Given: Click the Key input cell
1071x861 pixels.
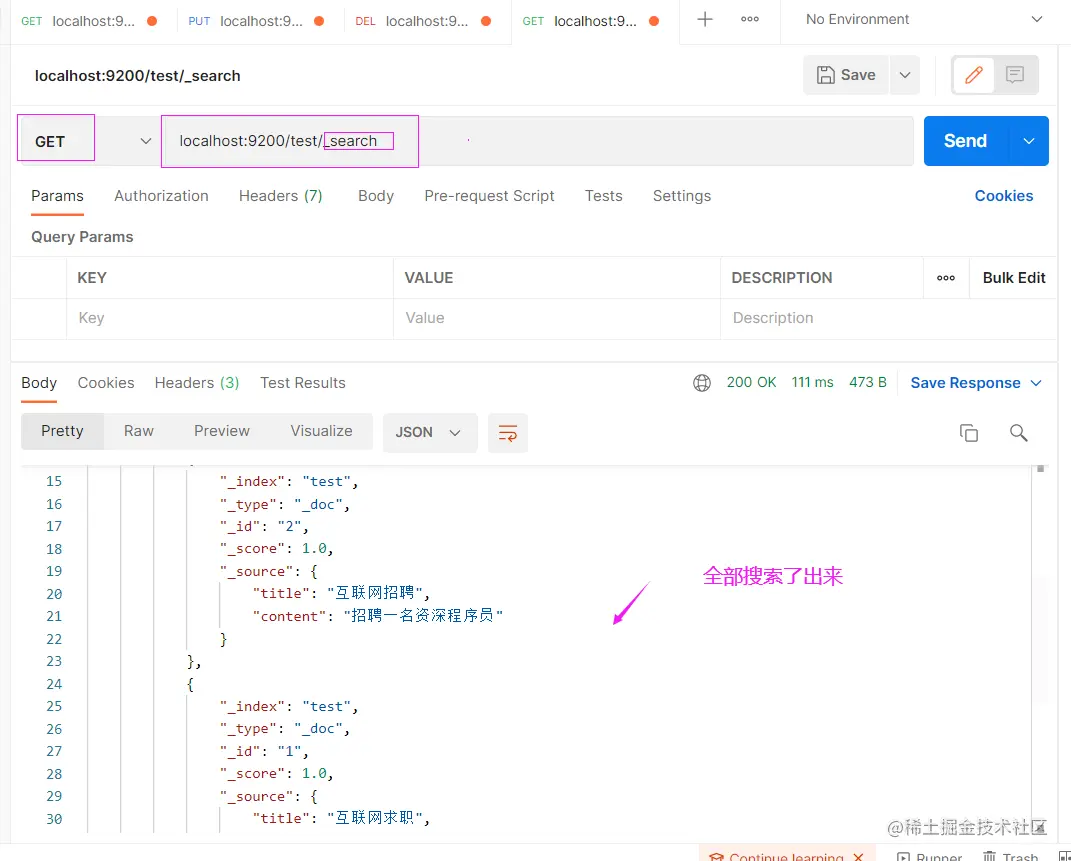Looking at the screenshot, I should point(230,318).
